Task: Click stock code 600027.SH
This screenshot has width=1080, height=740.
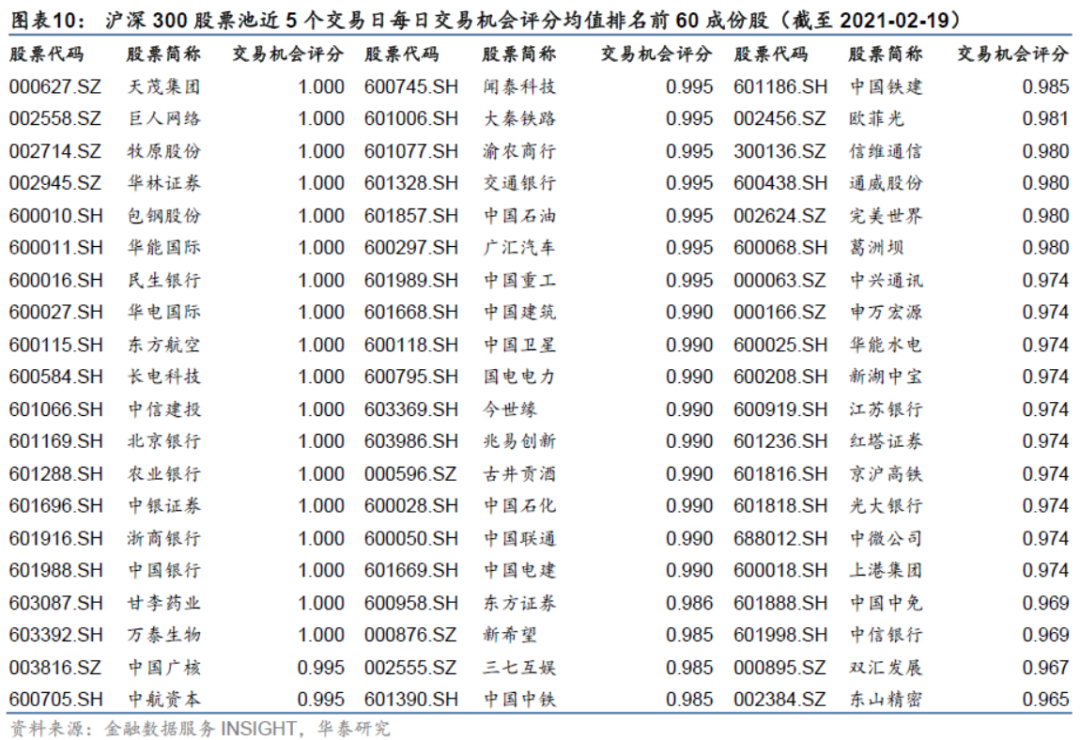Action: (56, 312)
